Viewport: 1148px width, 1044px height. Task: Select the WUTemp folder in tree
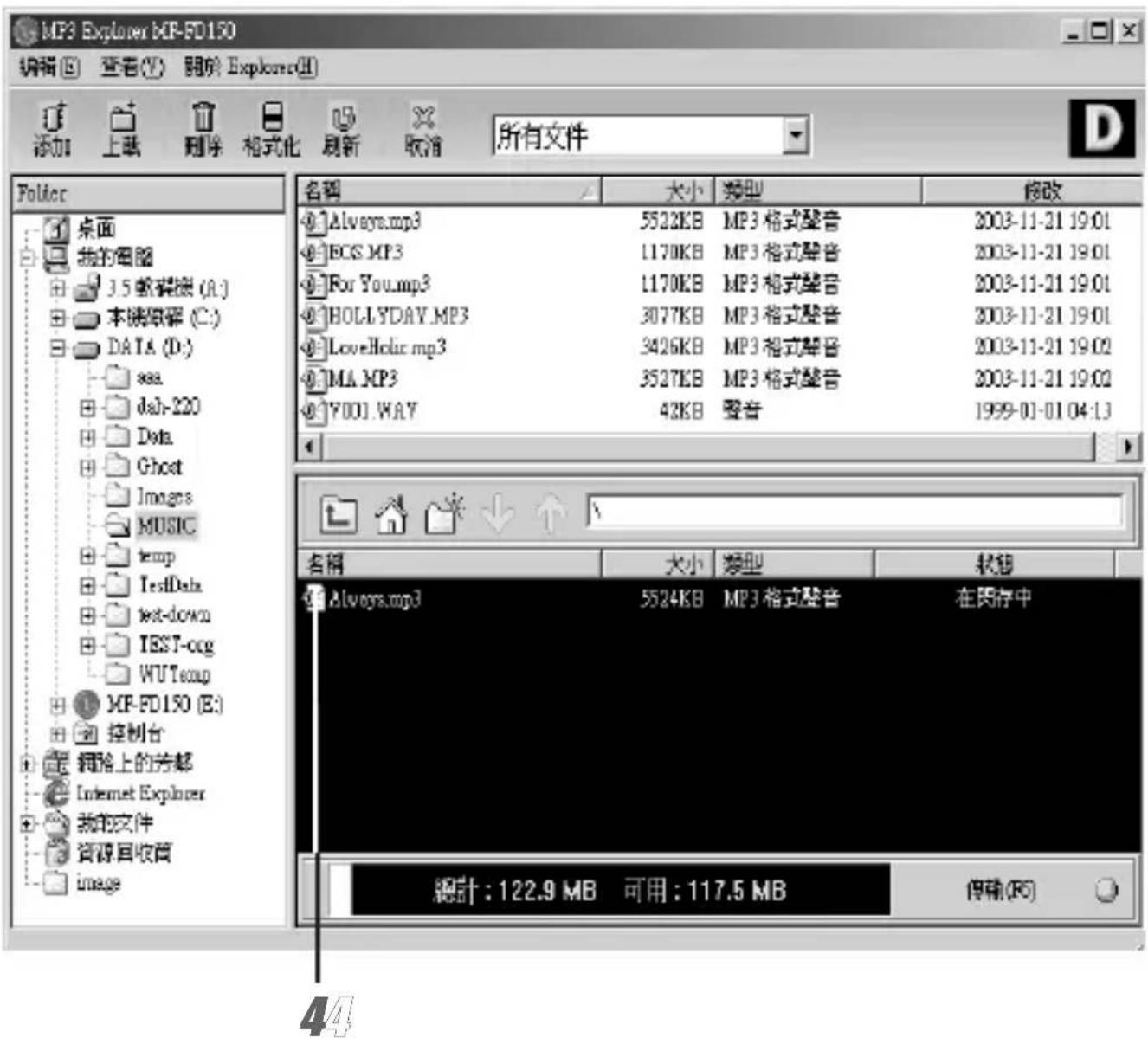(x=175, y=673)
